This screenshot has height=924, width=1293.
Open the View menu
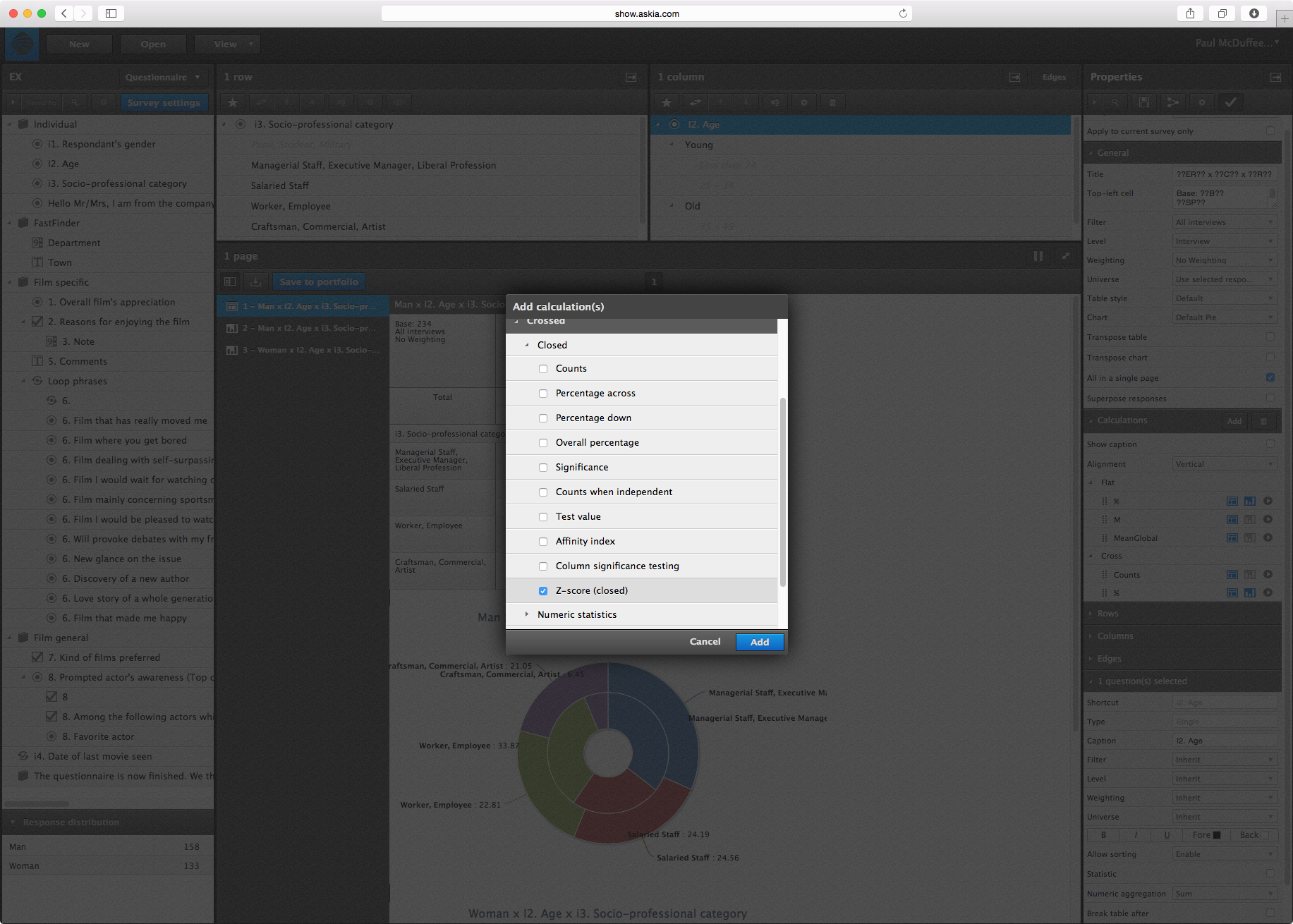(x=227, y=44)
